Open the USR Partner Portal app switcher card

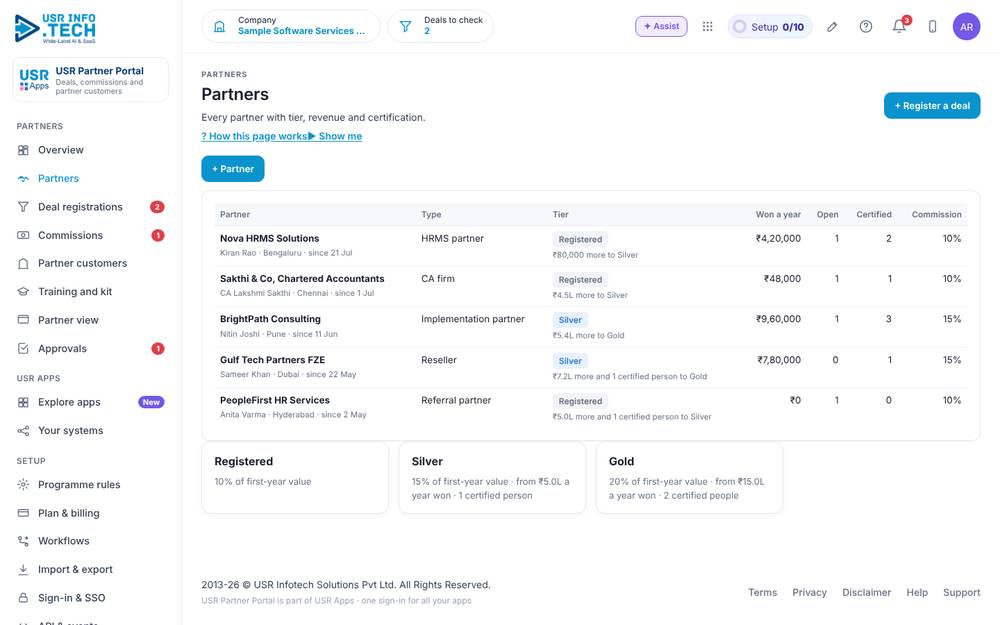(91, 80)
